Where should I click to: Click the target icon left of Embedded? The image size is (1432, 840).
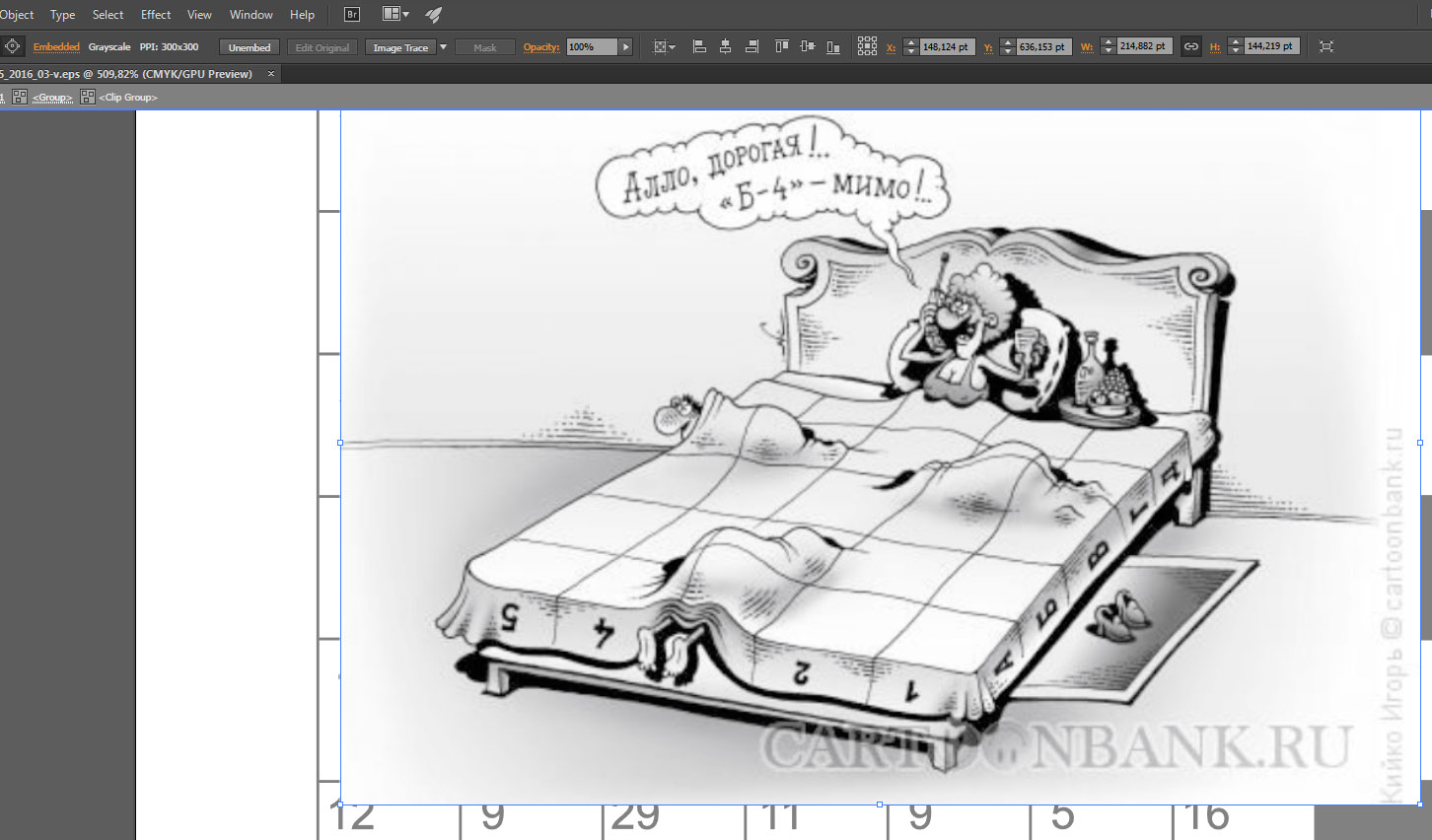pos(12,46)
